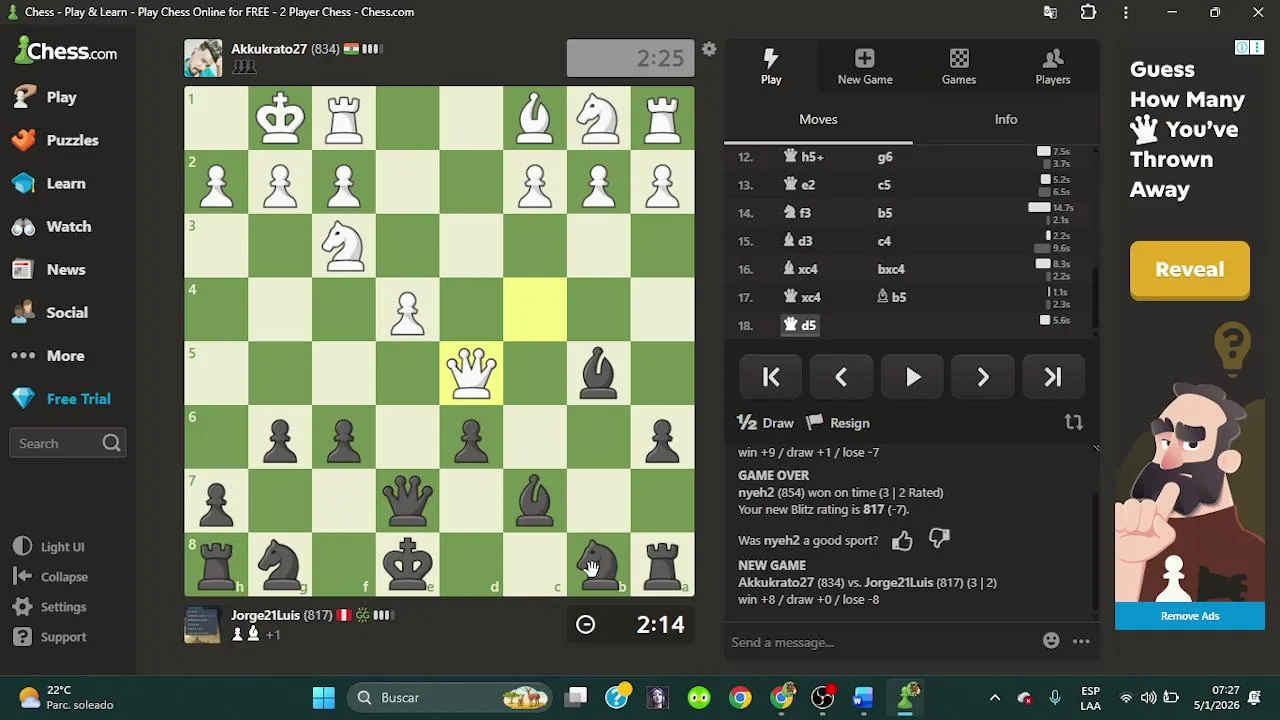This screenshot has width=1280, height=720.
Task: Select the white queen on the board
Action: point(471,373)
